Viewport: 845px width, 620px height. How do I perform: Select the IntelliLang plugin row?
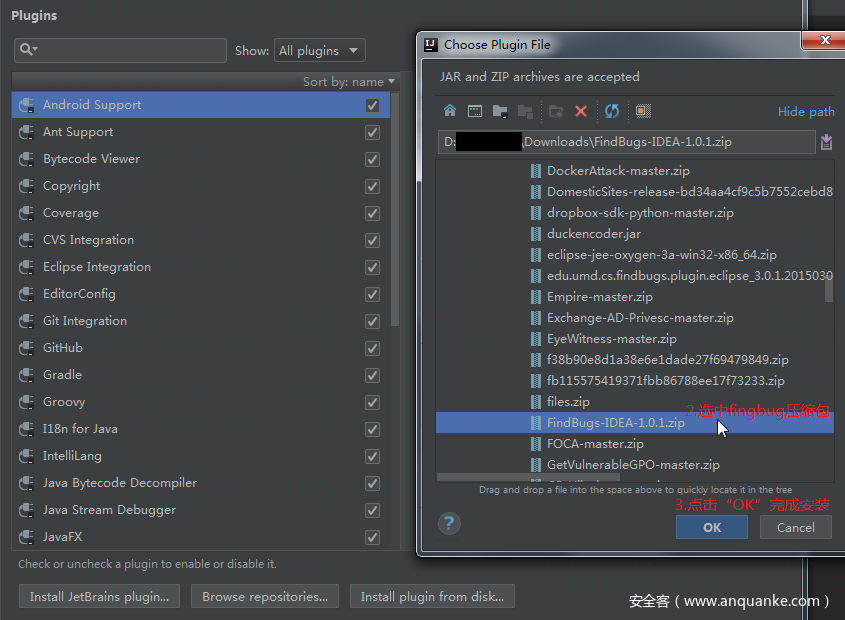[200, 456]
